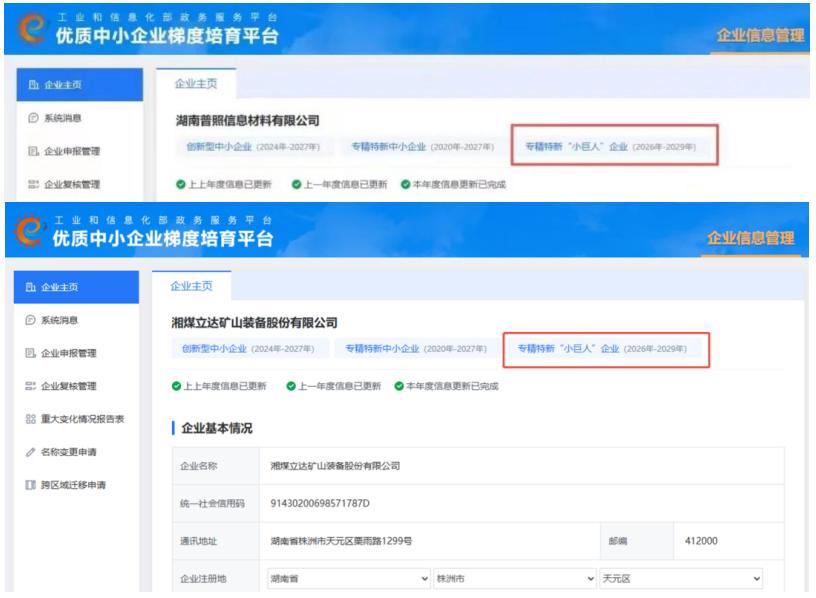Click the 系统消息 sidebar icon in the top panel
The height and width of the screenshot is (598, 816).
33,118
